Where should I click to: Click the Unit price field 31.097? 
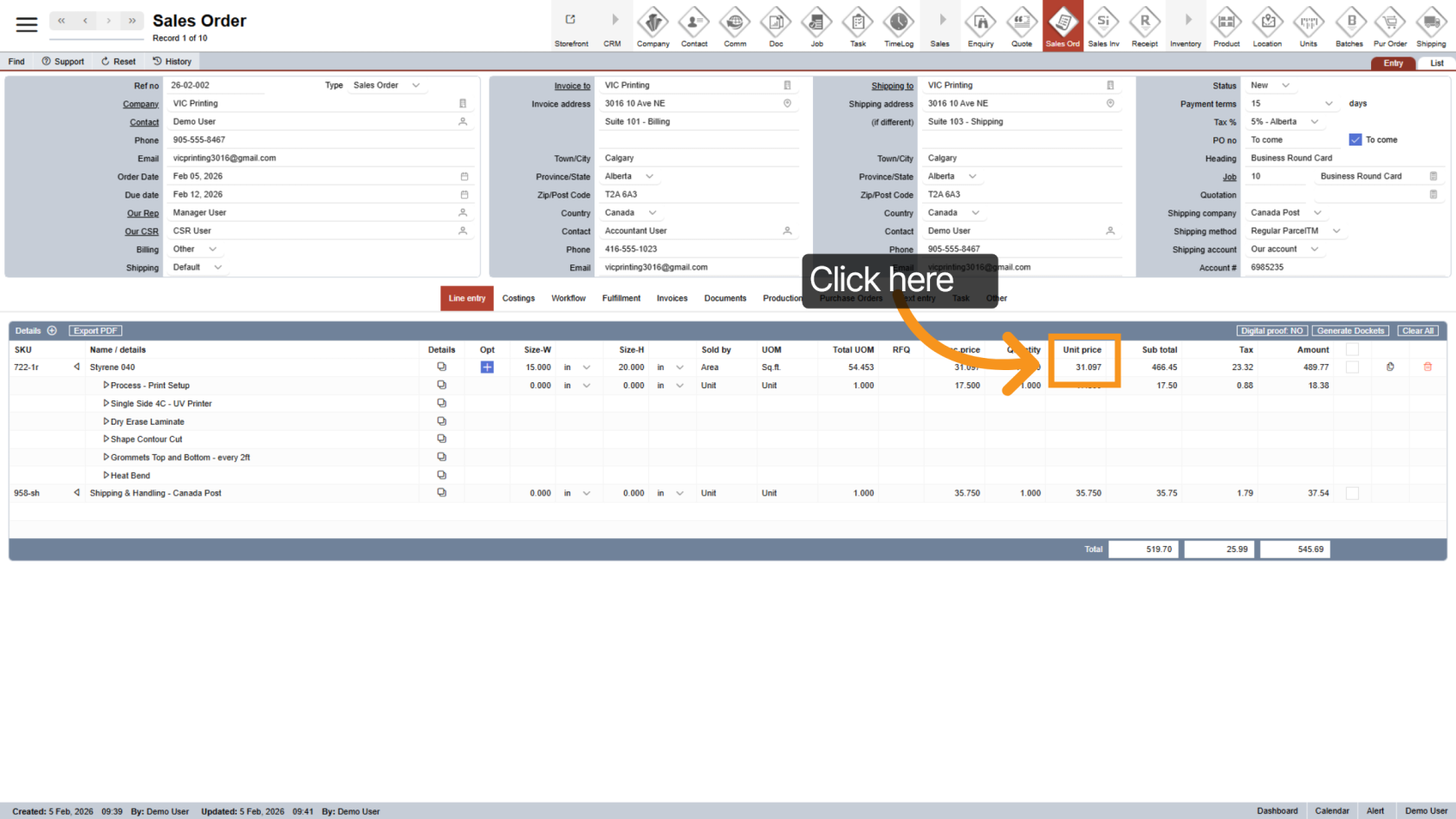point(1085,367)
